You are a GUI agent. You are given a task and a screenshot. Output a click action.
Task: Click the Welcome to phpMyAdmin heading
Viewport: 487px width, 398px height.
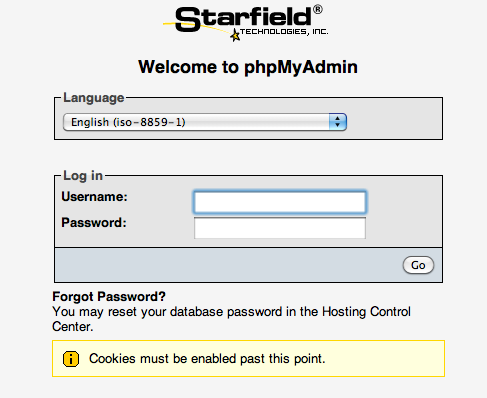[248, 67]
